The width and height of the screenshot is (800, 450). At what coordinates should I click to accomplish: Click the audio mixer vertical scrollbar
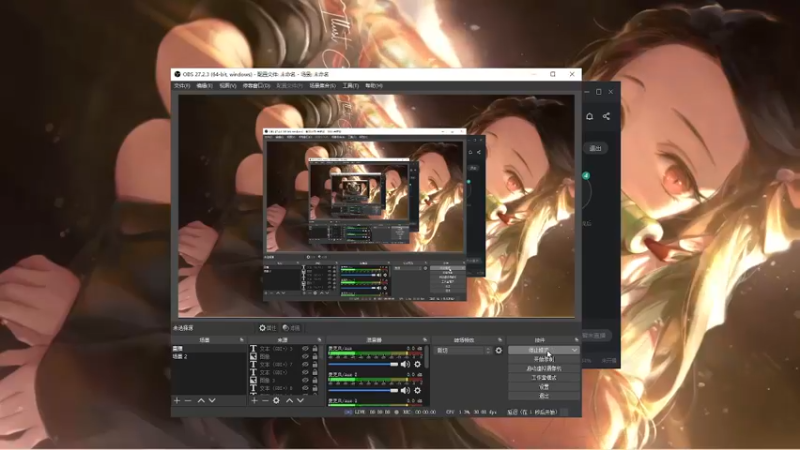(x=427, y=358)
